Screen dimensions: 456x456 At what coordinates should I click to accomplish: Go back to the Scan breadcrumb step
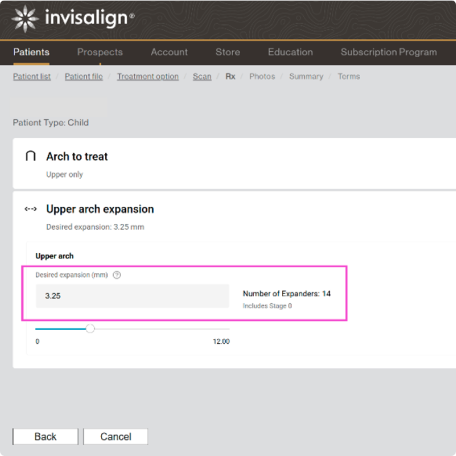pyautogui.click(x=202, y=76)
